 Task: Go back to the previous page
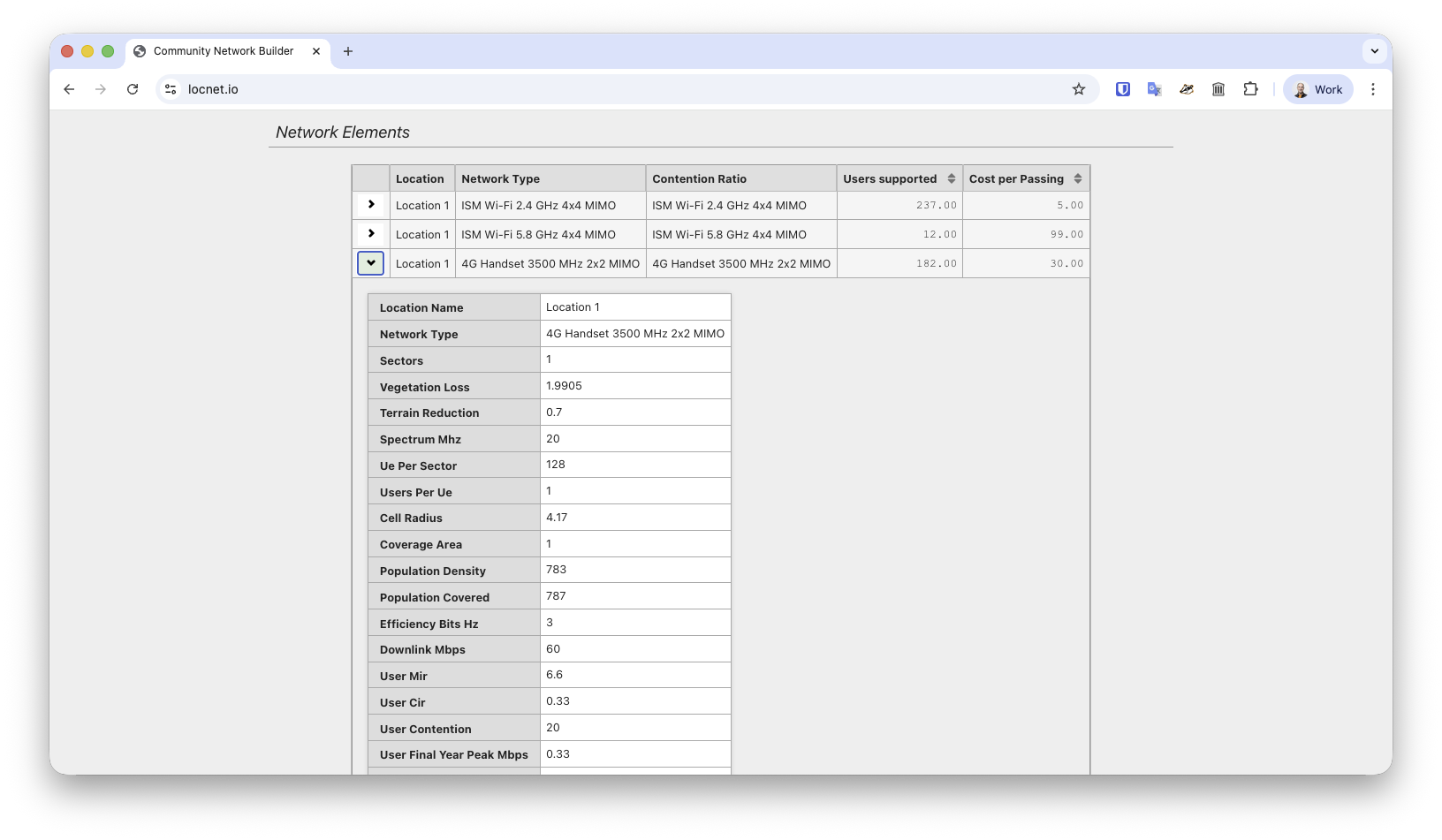[69, 89]
